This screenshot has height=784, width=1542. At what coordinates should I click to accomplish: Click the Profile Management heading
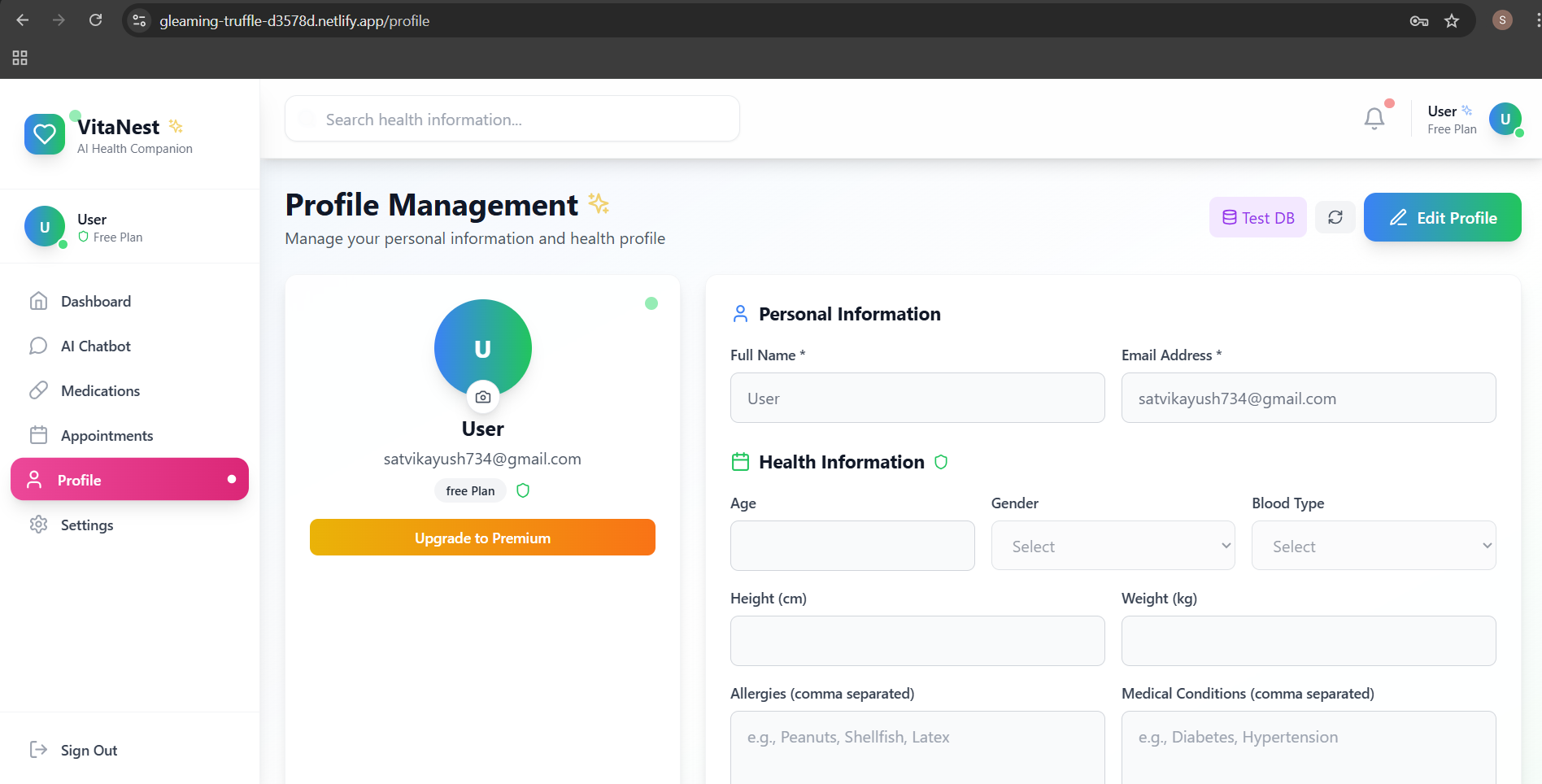pyautogui.click(x=431, y=205)
